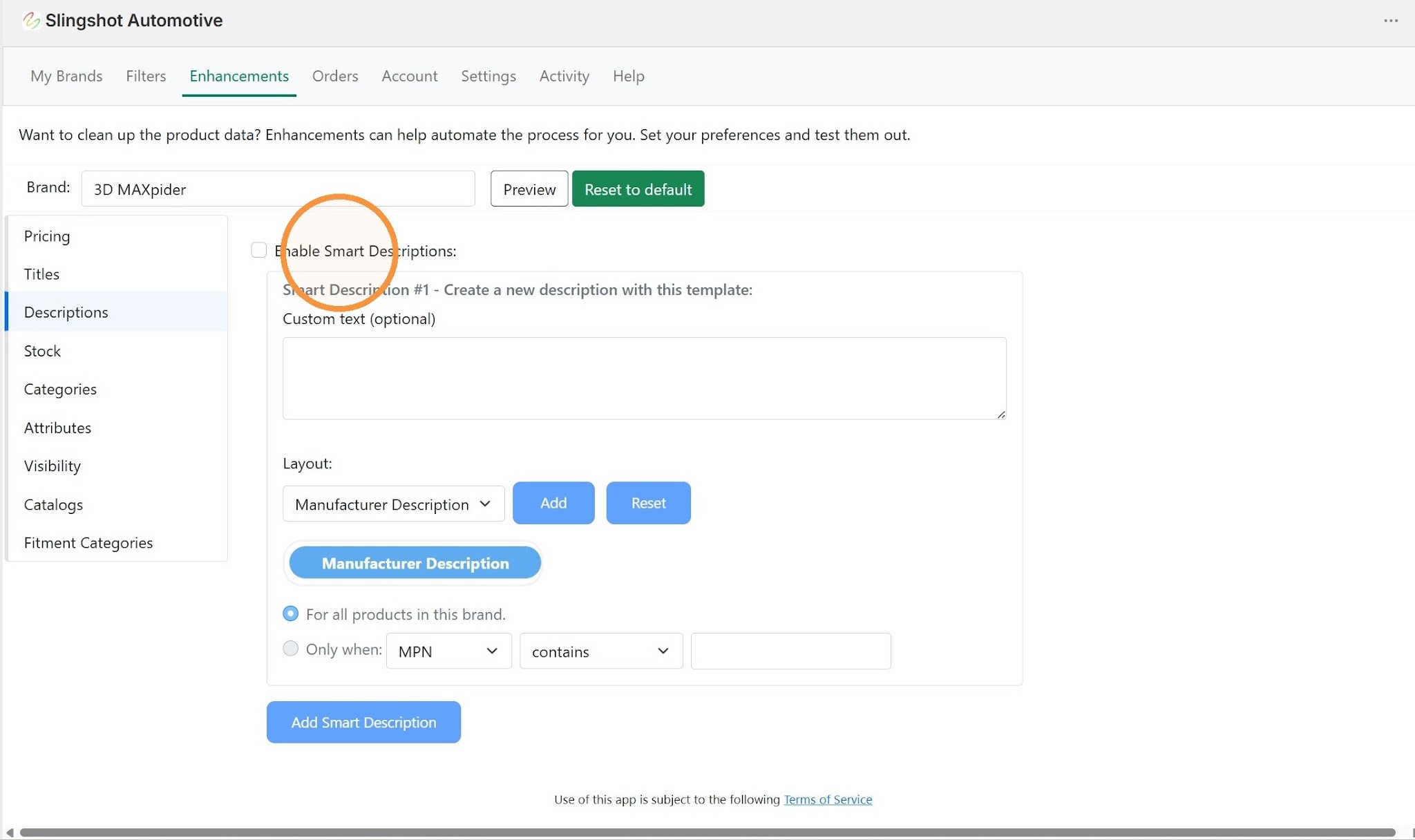
Task: Click the Reset layout button
Action: tap(649, 503)
